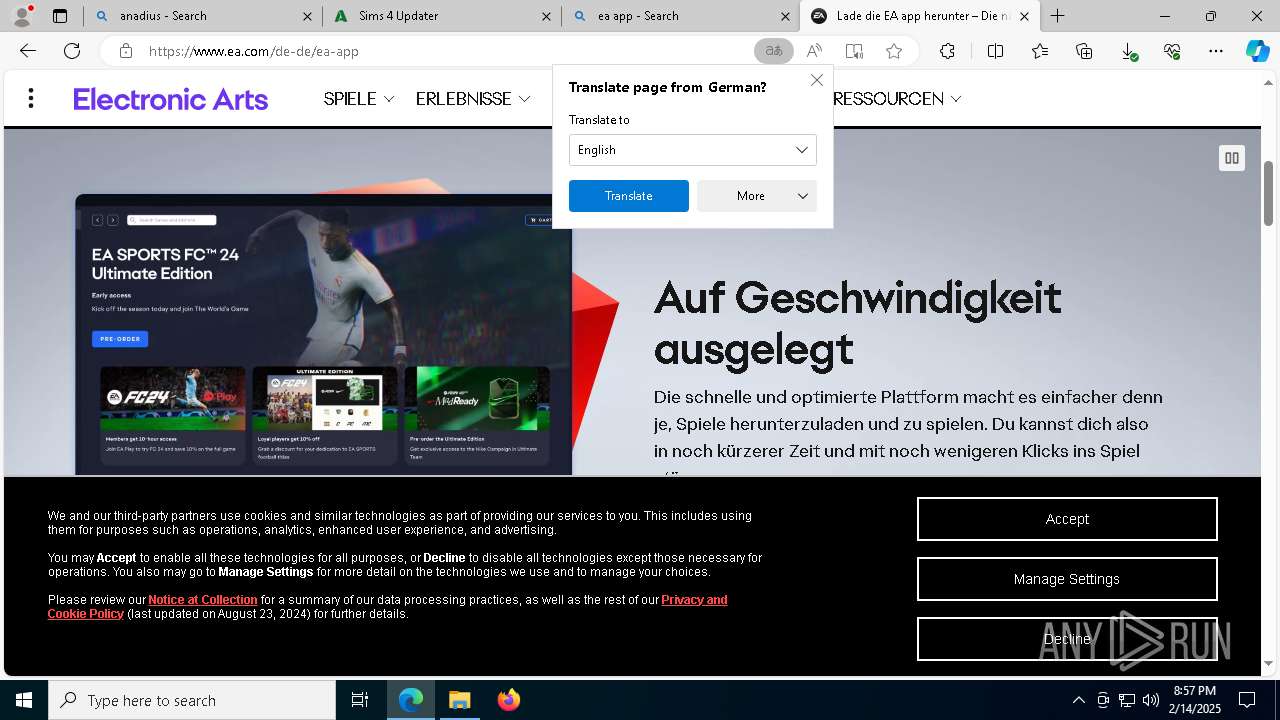The image size is (1280, 720).
Task: Click the Windows search box
Action: click(x=192, y=700)
